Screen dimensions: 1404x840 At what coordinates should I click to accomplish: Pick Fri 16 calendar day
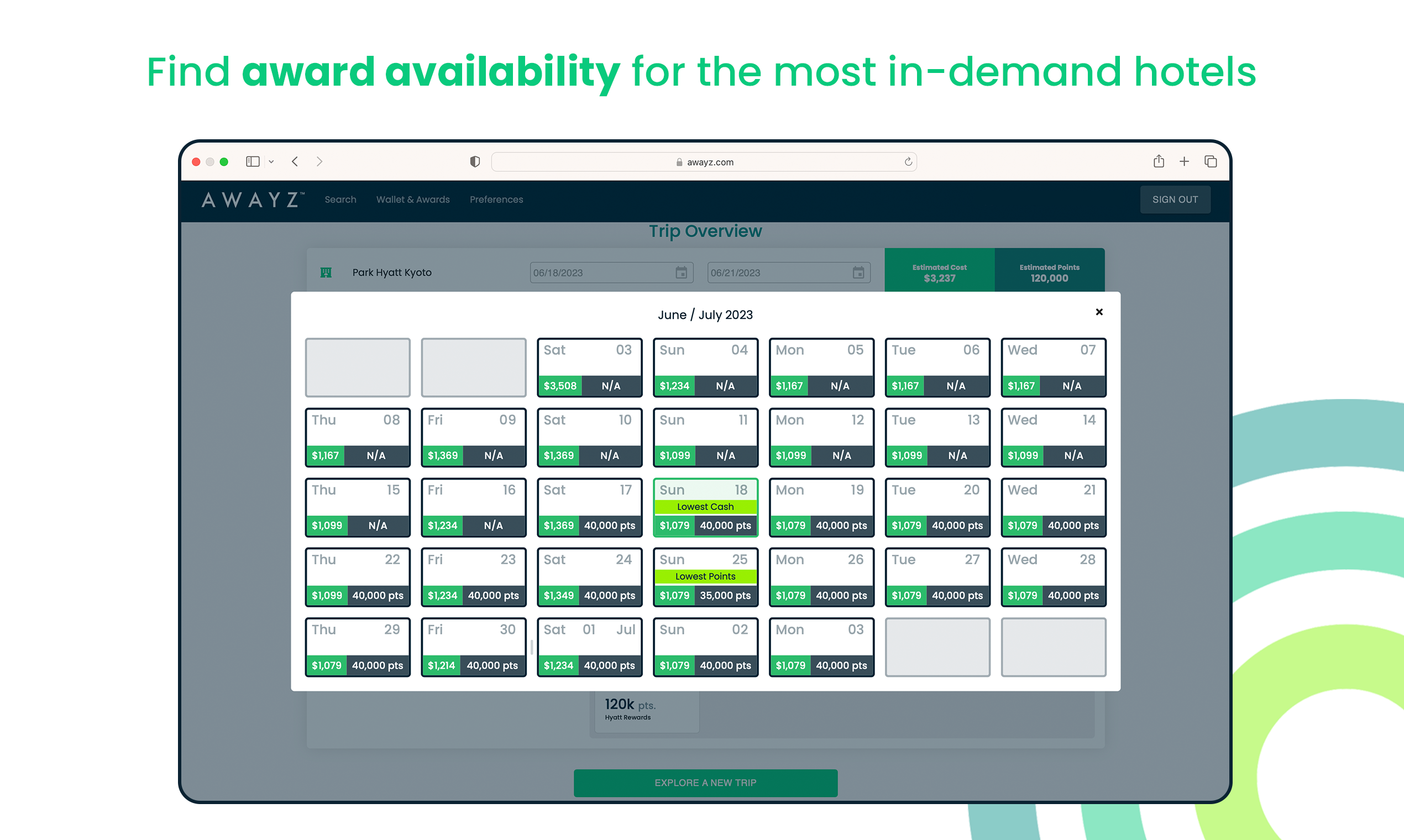click(x=474, y=508)
